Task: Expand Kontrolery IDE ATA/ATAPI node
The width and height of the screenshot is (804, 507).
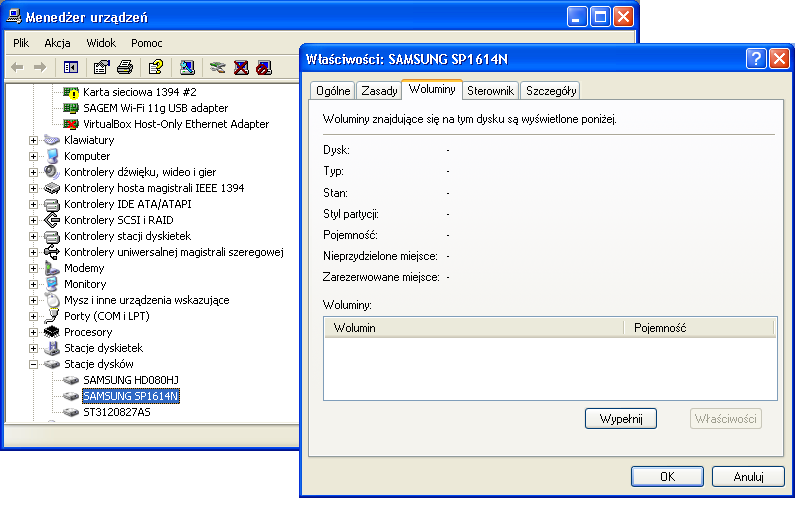Action: coord(33,204)
